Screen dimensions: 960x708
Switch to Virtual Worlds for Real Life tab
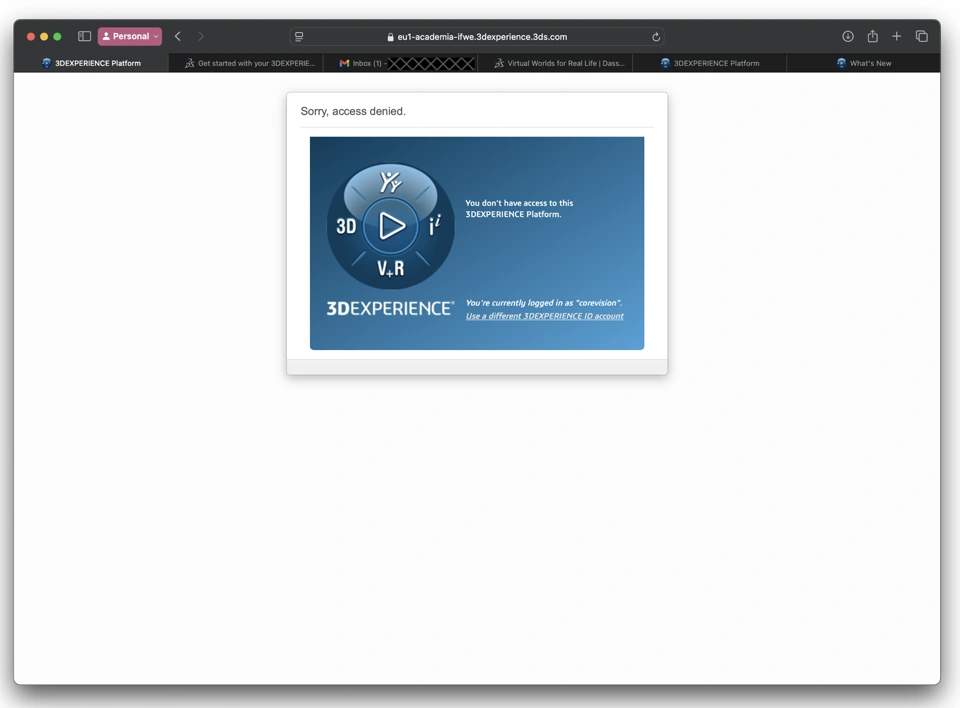555,63
